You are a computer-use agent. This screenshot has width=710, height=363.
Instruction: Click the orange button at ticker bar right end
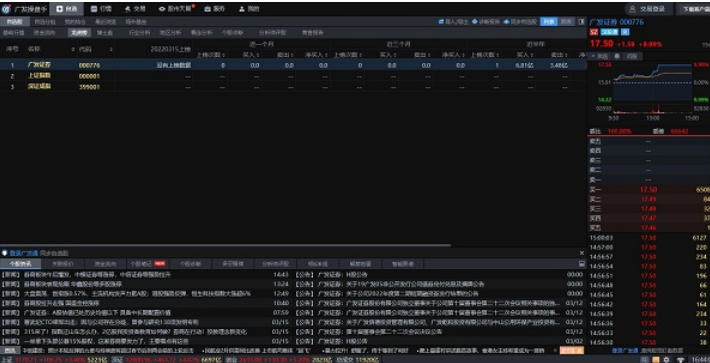pyautogui.click(x=571, y=350)
